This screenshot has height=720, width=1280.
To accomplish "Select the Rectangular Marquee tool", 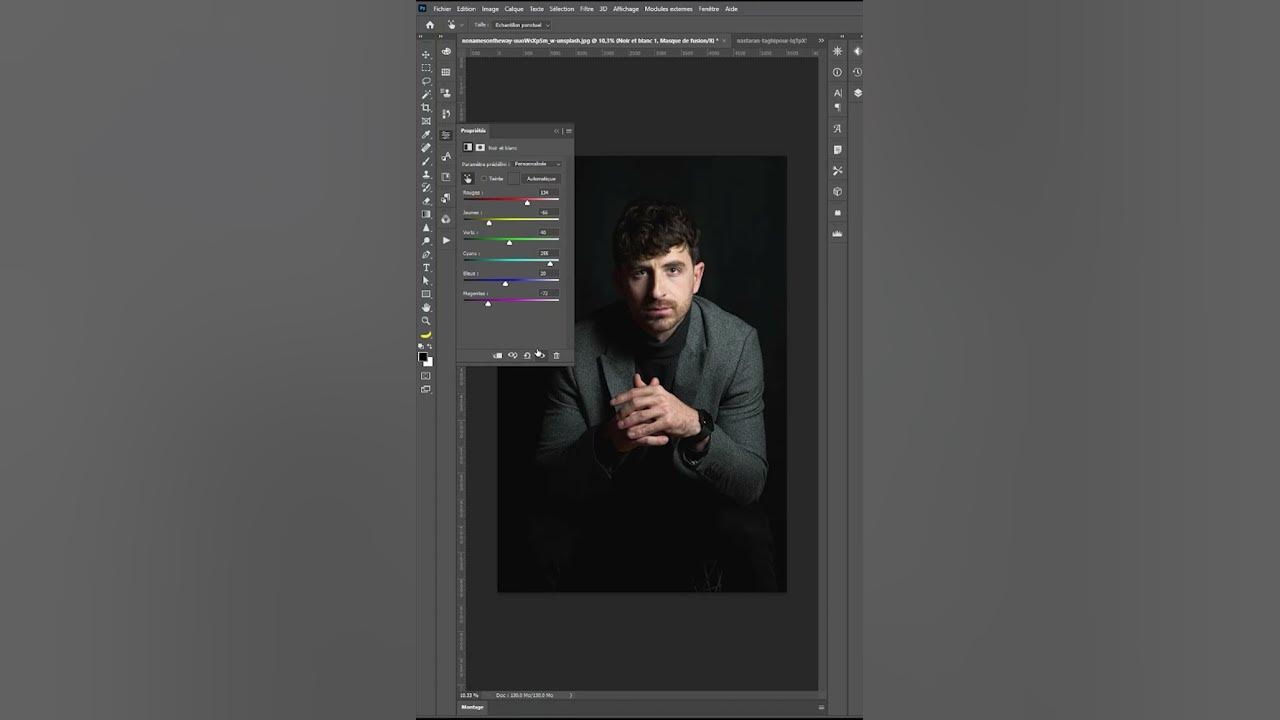I will (426, 68).
